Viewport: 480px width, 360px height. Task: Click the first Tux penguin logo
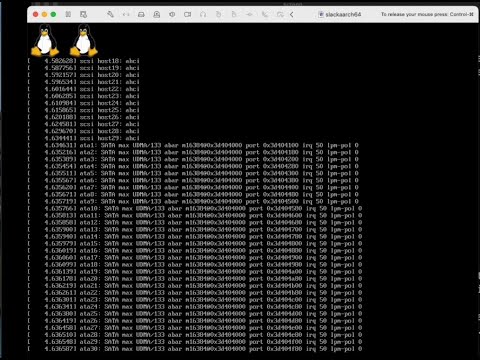[x=45, y=40]
